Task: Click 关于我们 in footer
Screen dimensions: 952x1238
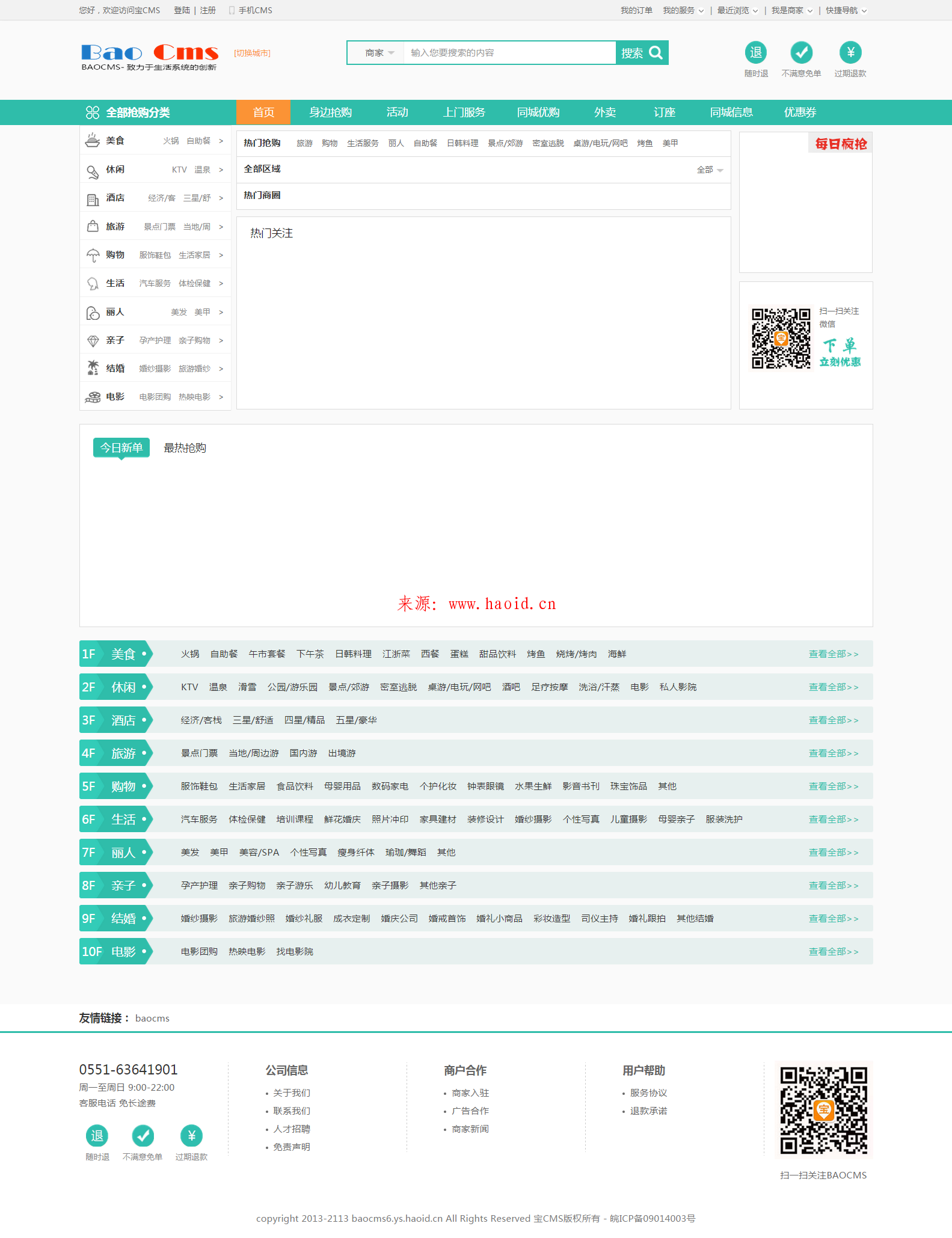Action: click(292, 1093)
